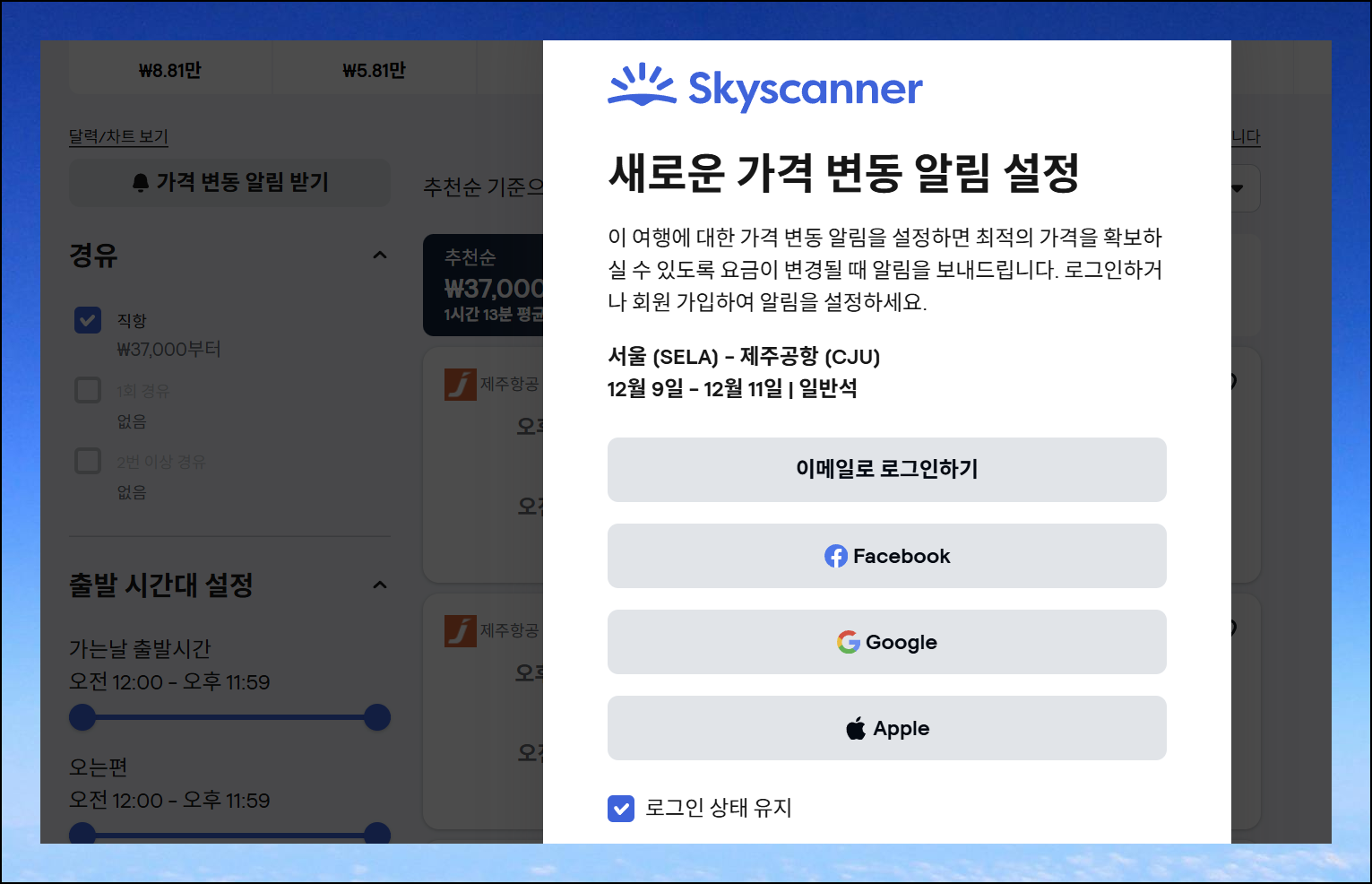Uncheck the 직항 checkbox

(88, 320)
